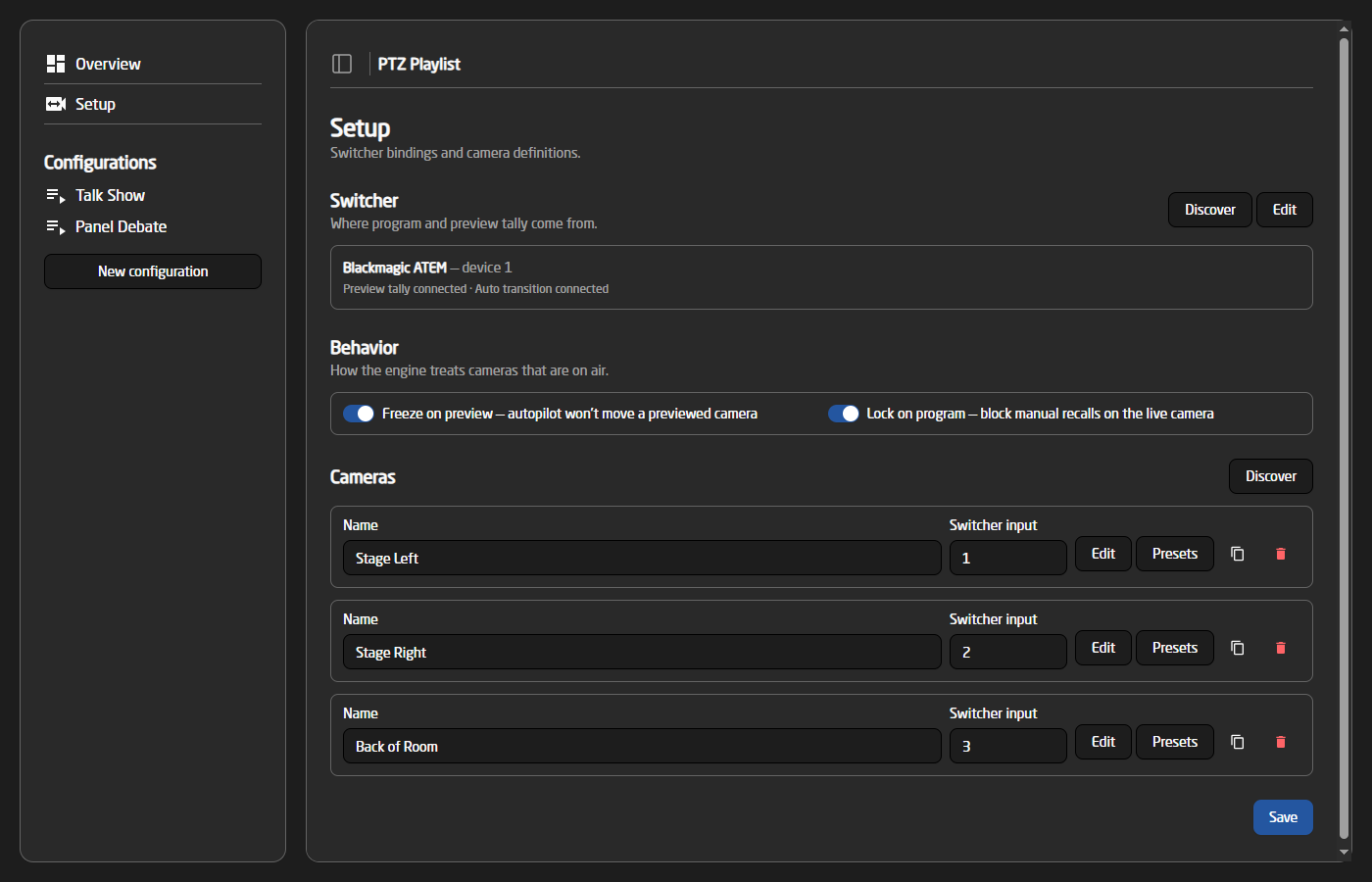Open the Overview page
Screen dimensions: 1372x882
click(x=153, y=64)
